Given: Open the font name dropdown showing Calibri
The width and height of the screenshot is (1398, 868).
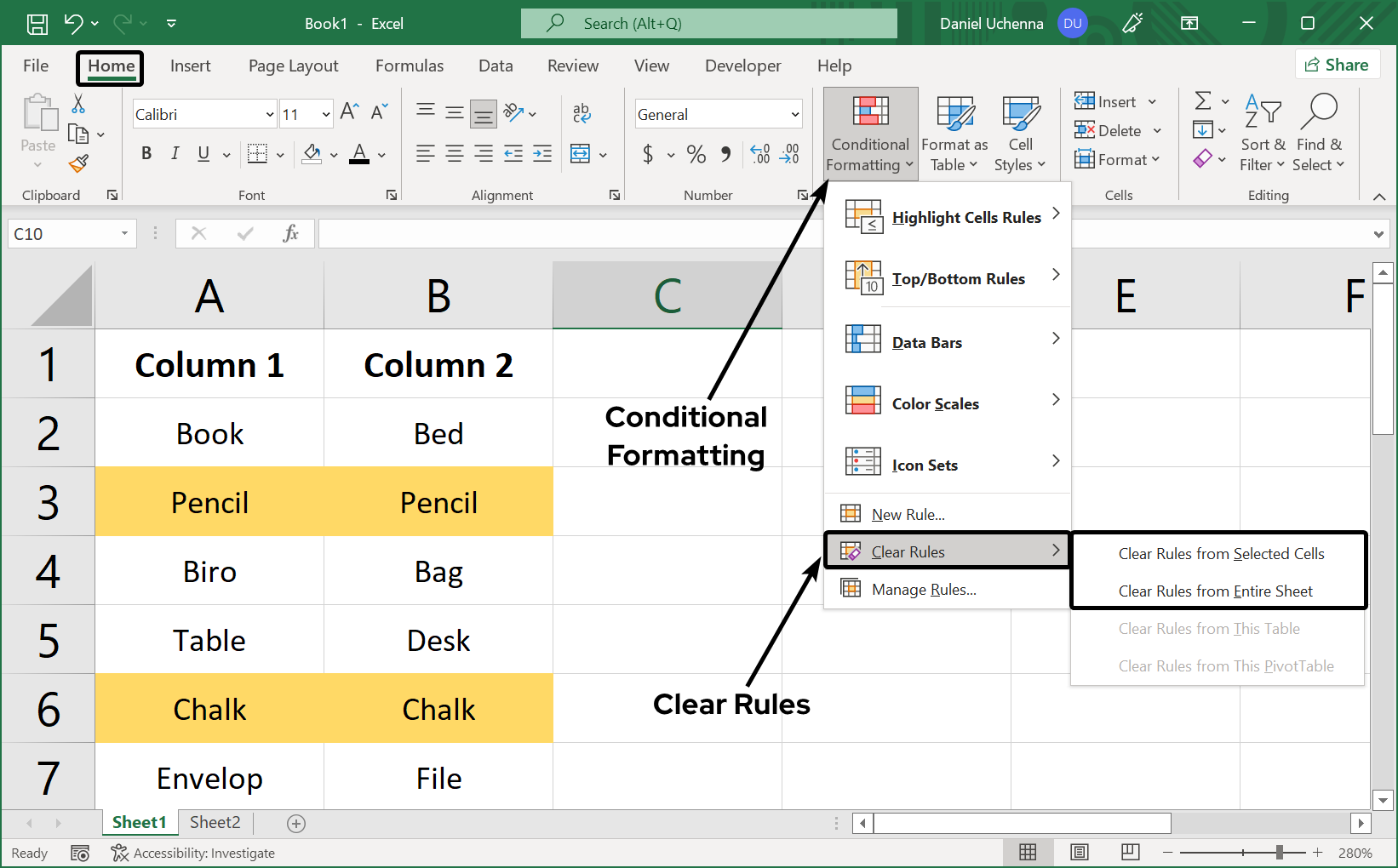Looking at the screenshot, I should (x=269, y=114).
